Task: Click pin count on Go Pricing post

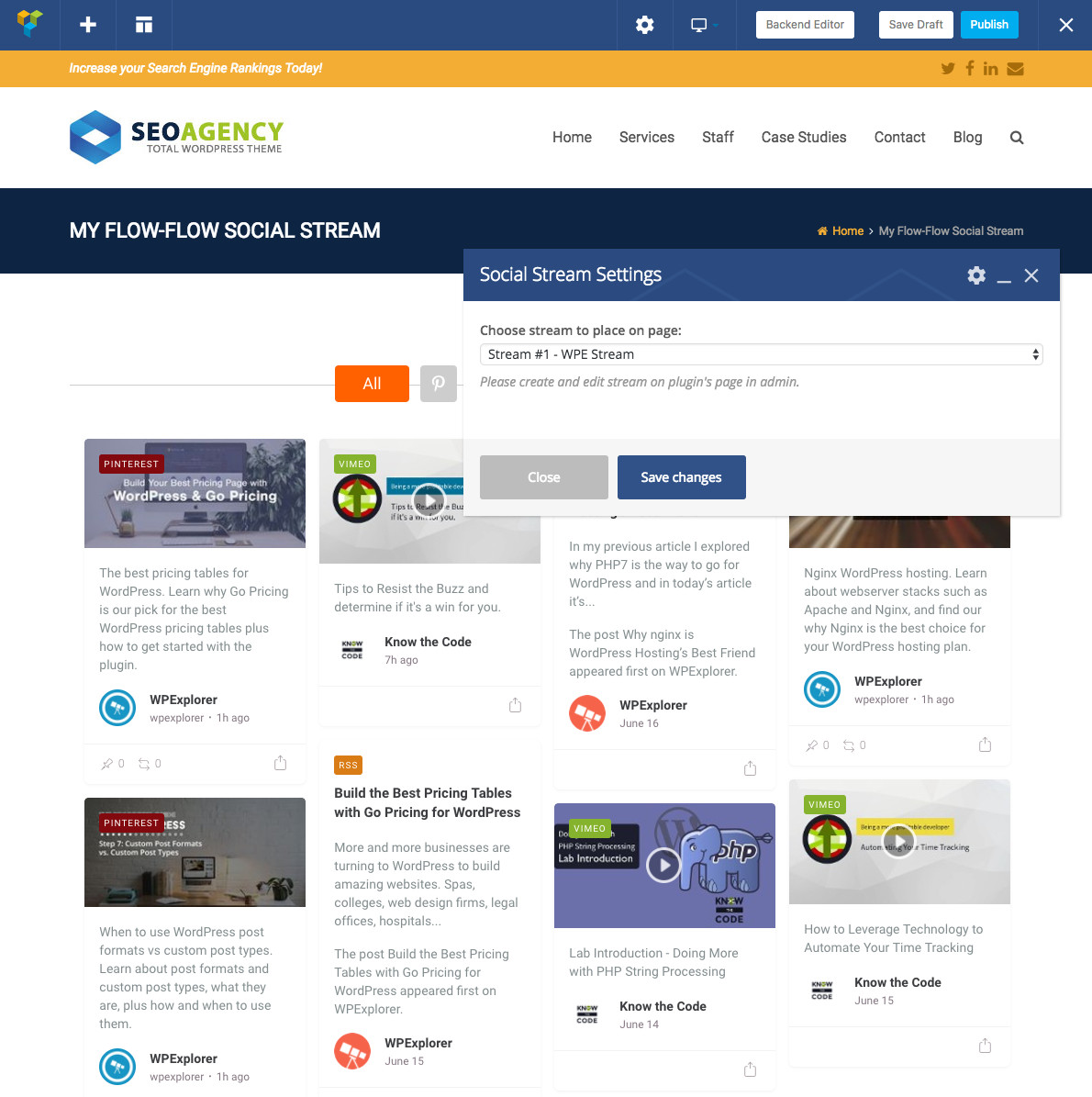Action: click(x=113, y=763)
